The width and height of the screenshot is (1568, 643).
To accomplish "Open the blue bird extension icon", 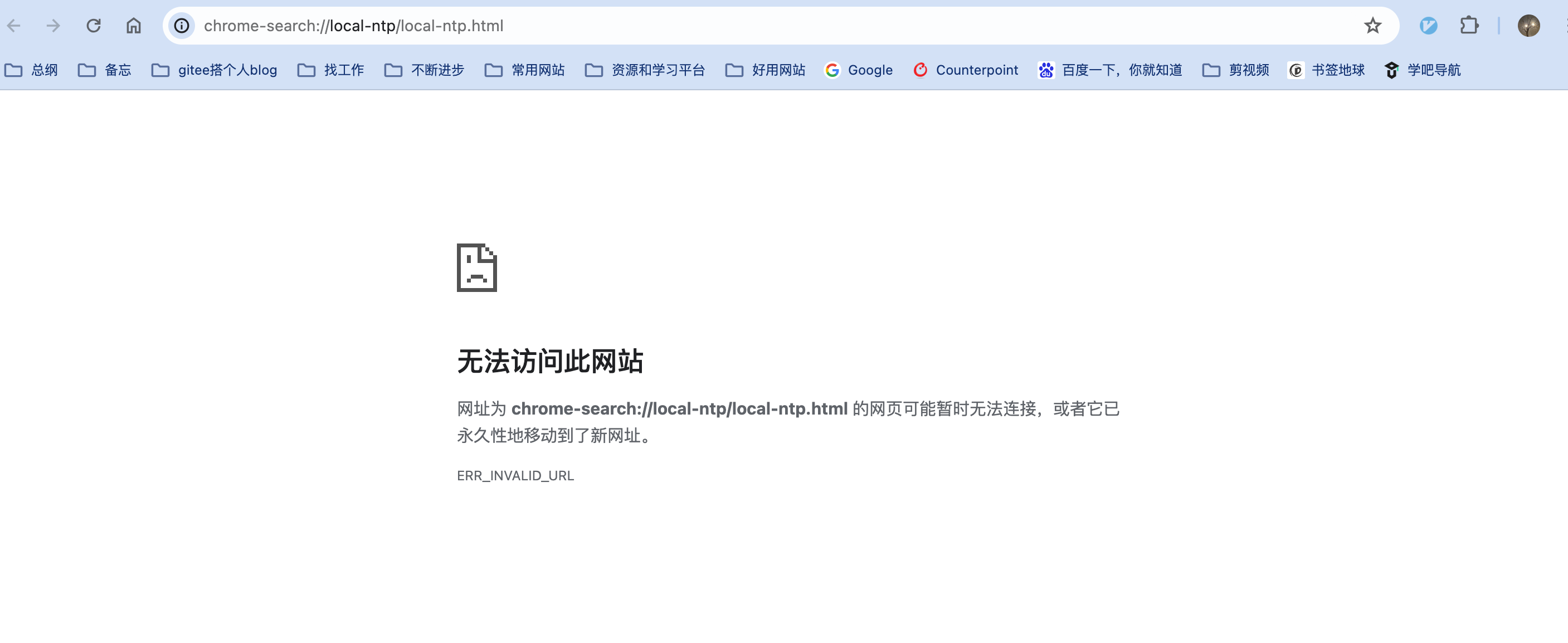I will pyautogui.click(x=1428, y=26).
